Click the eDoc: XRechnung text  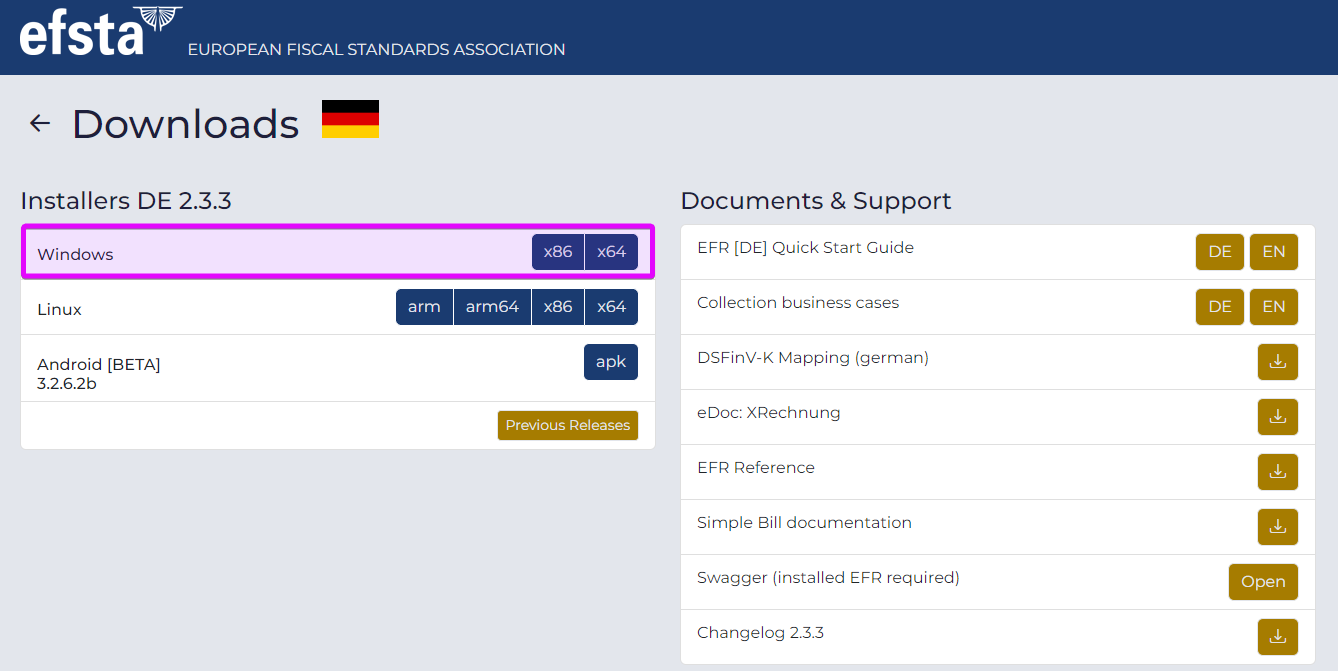769,412
